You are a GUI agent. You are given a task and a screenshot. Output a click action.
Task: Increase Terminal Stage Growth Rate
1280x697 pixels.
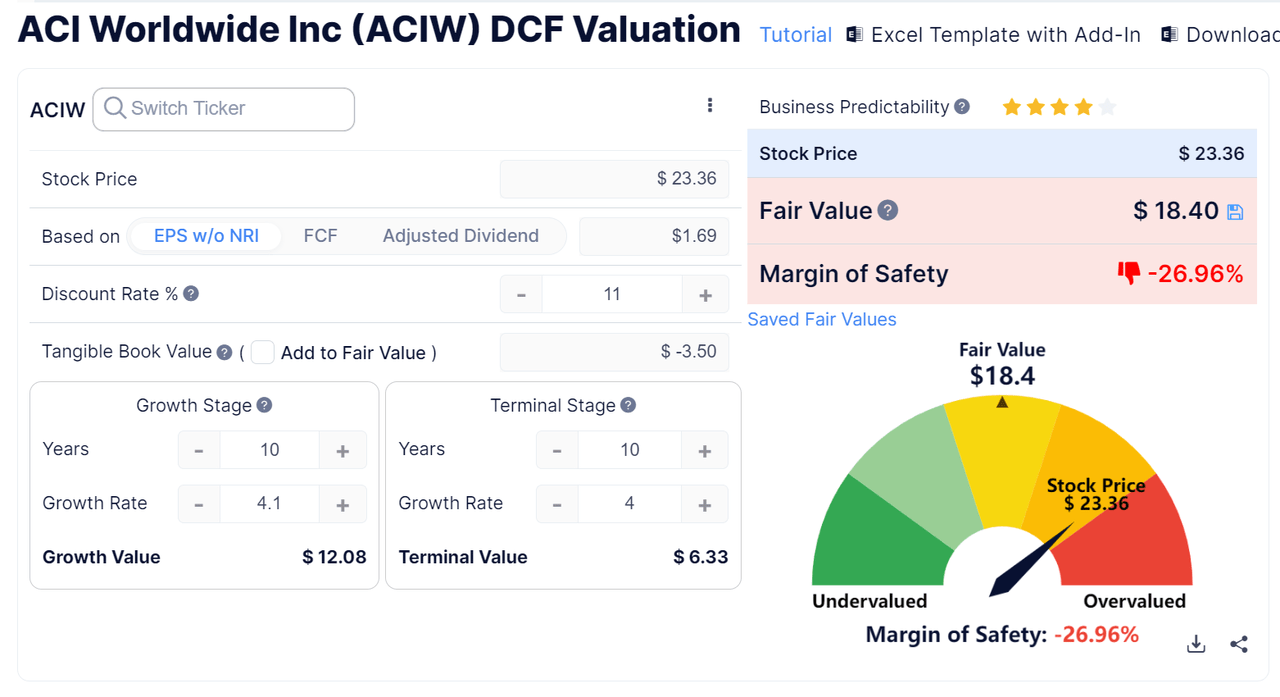coord(705,505)
